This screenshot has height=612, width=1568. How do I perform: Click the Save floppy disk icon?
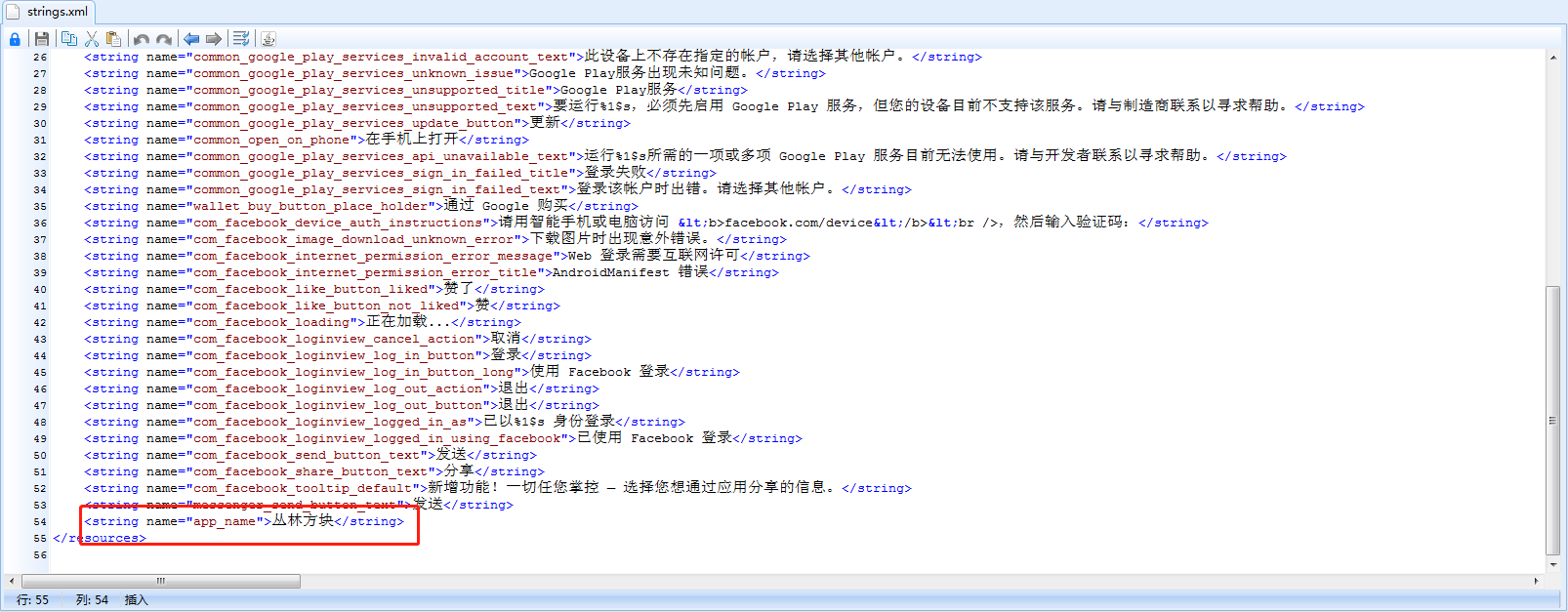(x=42, y=39)
